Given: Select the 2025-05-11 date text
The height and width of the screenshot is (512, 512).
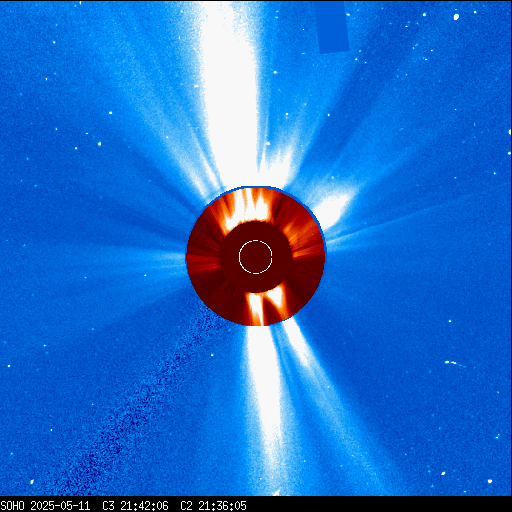Looking at the screenshot, I should tap(60, 506).
